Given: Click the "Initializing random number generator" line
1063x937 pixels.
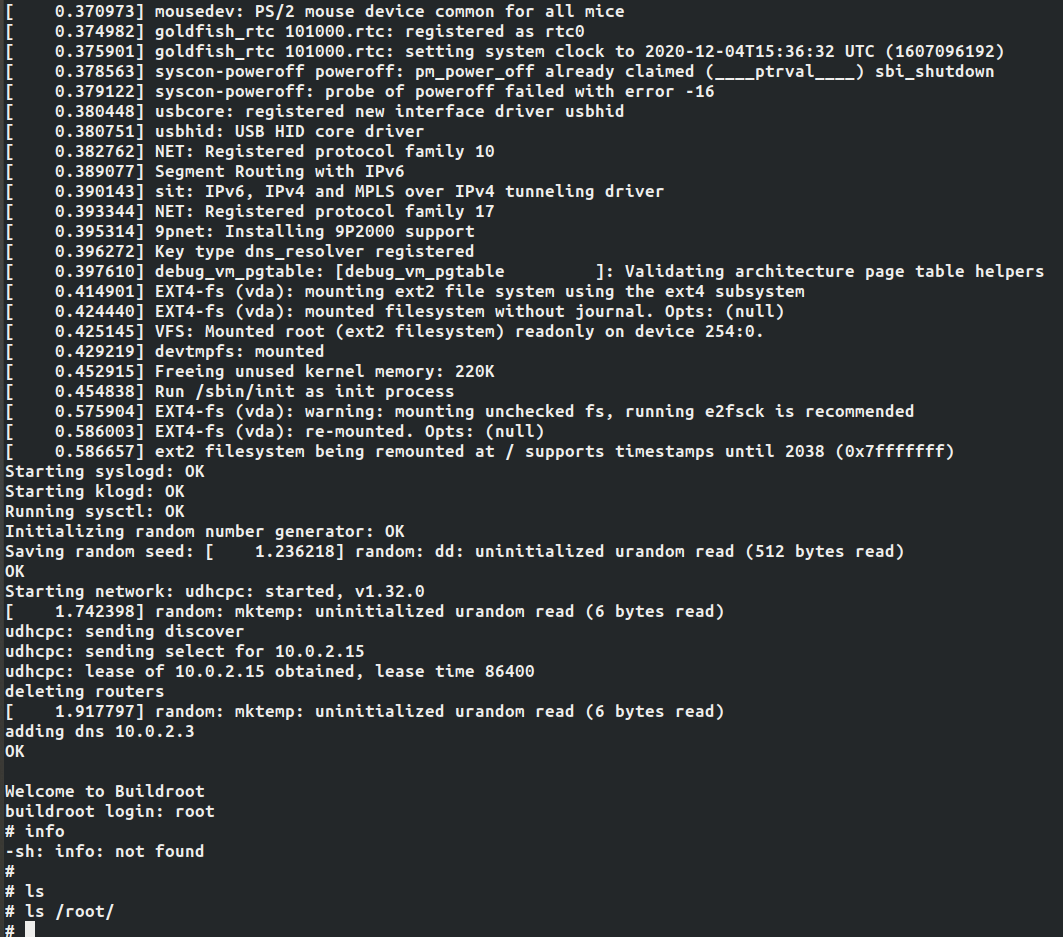Looking at the screenshot, I should (205, 531).
